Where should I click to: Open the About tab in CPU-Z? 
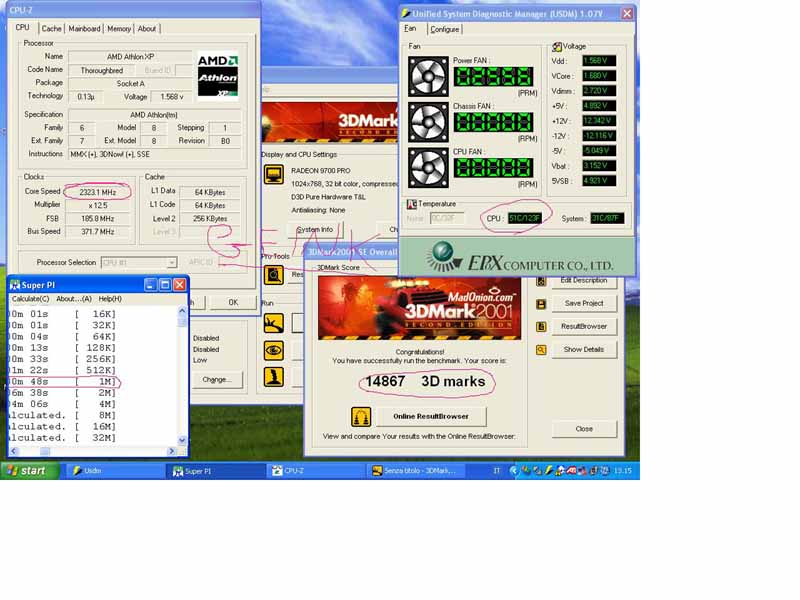point(147,29)
